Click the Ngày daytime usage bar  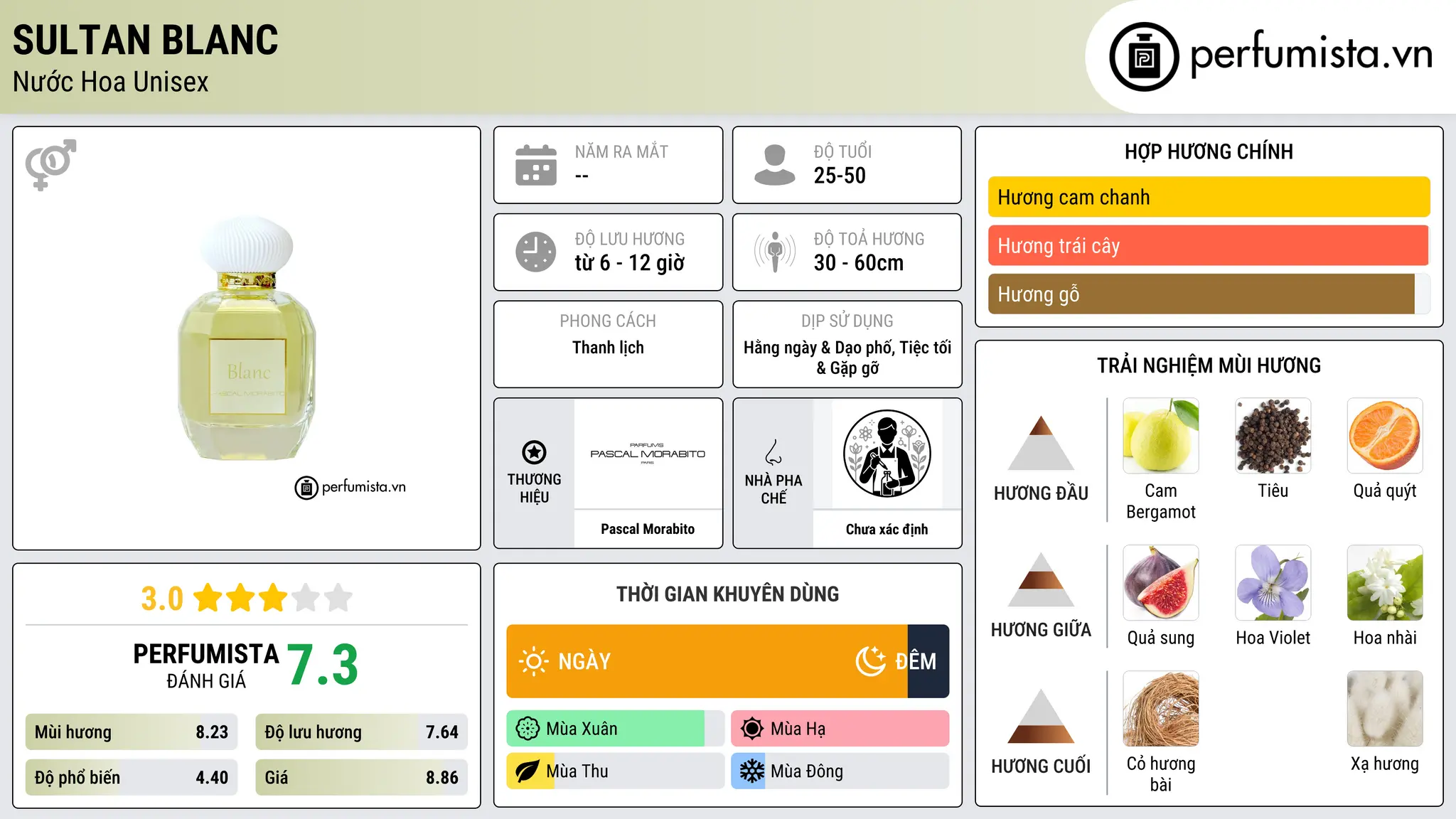coord(707,661)
